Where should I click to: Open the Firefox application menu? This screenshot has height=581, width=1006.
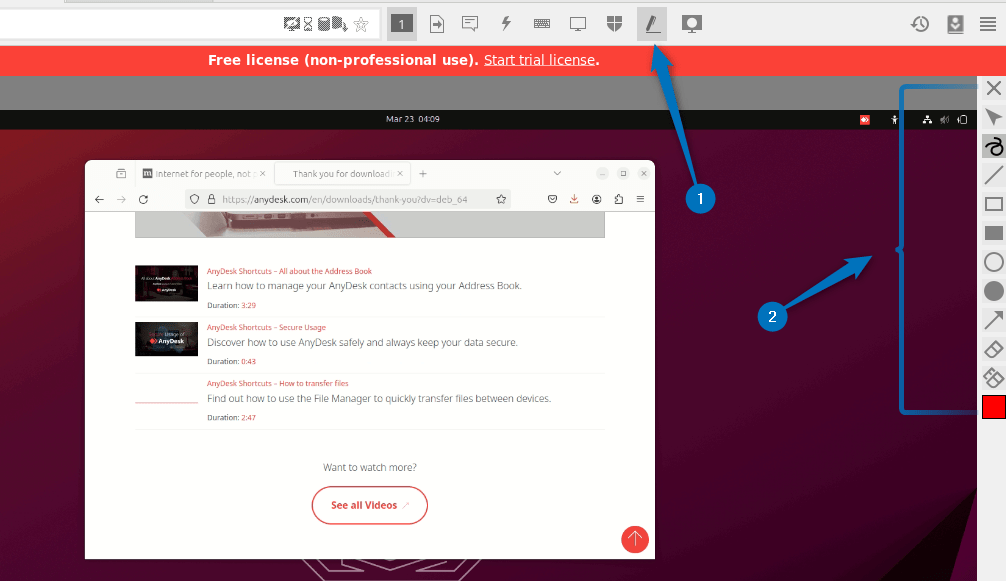tap(639, 199)
